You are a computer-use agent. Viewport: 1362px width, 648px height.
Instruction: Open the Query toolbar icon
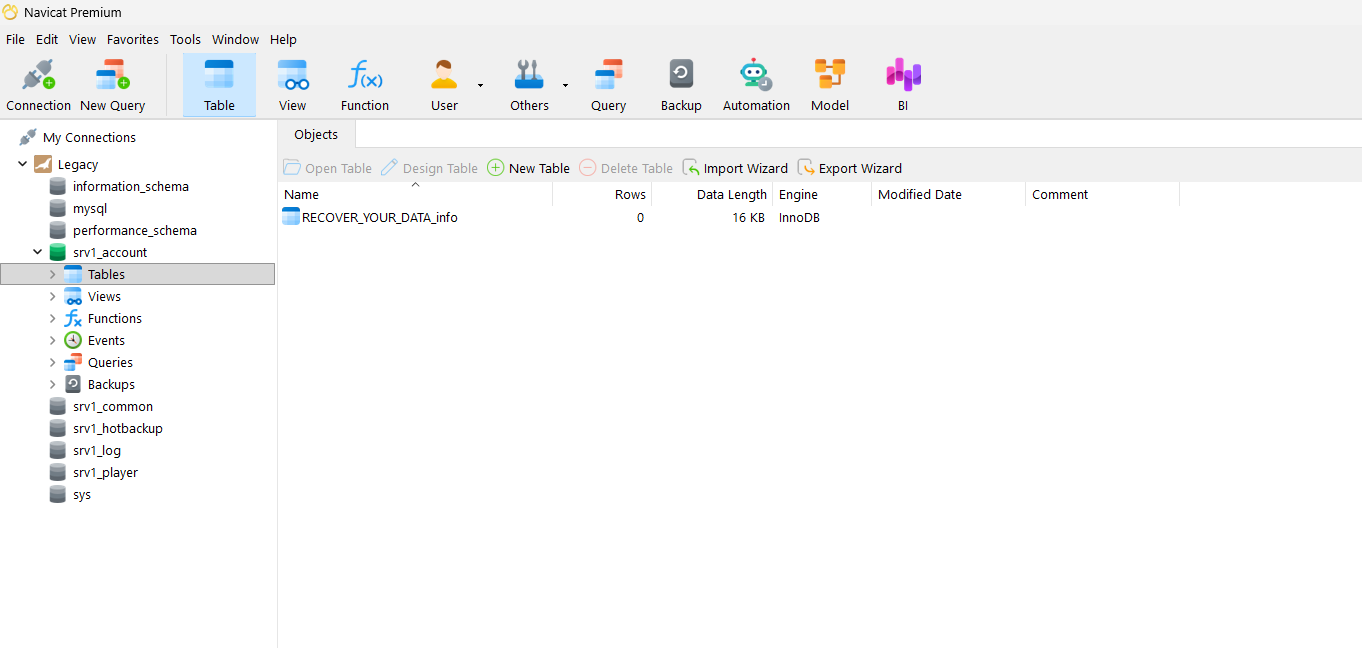(608, 86)
